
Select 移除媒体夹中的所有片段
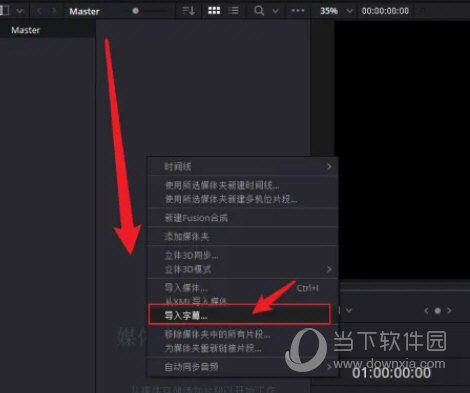tap(243, 334)
